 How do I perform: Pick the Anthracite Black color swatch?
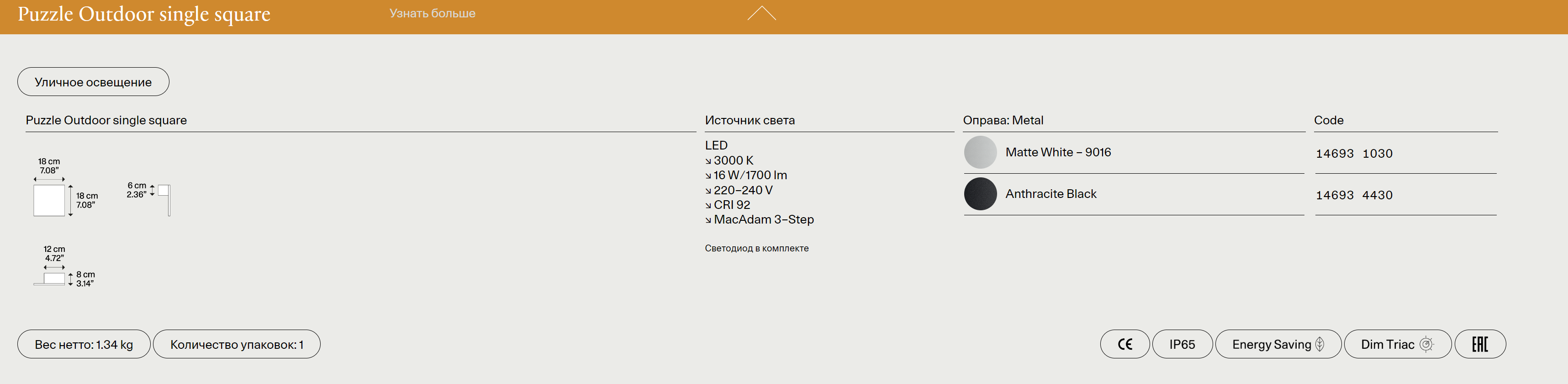click(980, 194)
